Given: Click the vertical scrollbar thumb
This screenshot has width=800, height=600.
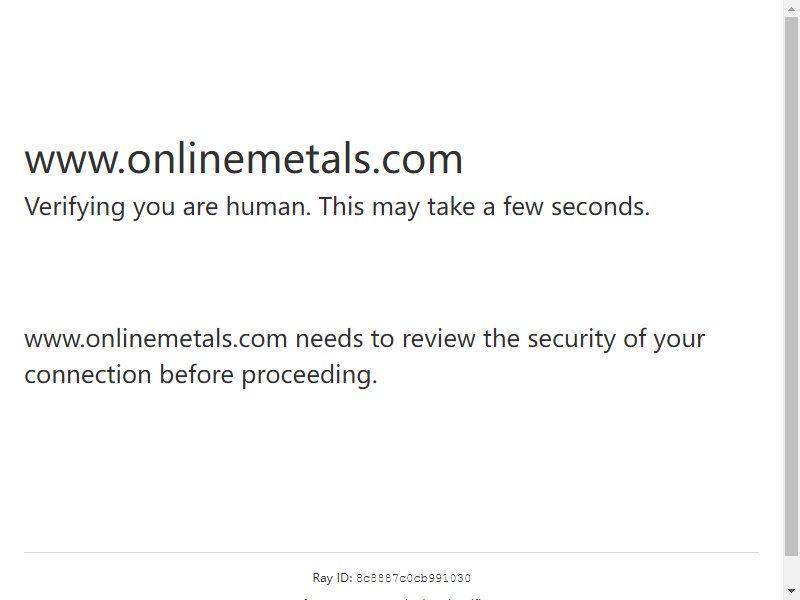Looking at the screenshot, I should (x=792, y=286).
